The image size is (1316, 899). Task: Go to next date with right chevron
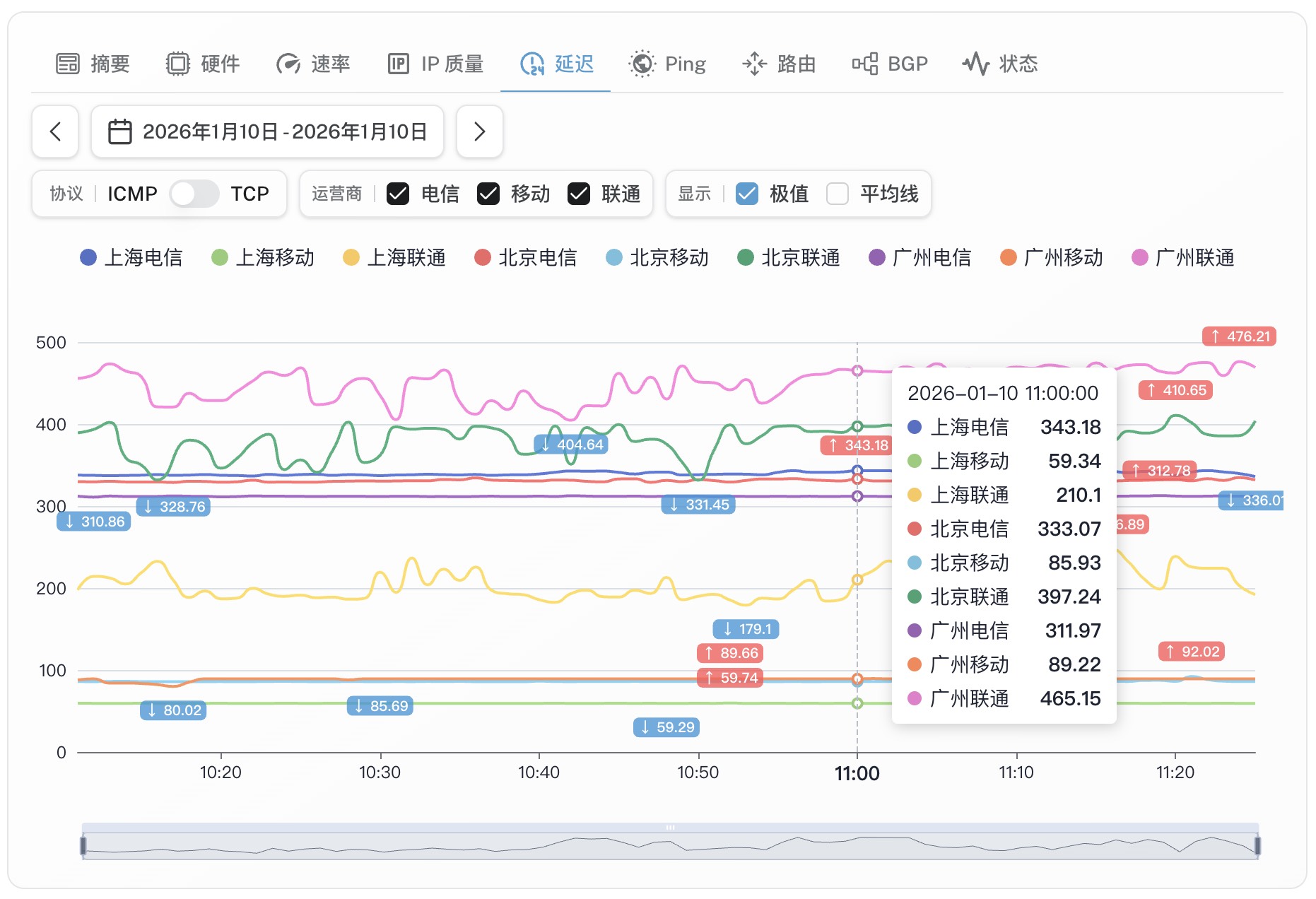click(479, 131)
